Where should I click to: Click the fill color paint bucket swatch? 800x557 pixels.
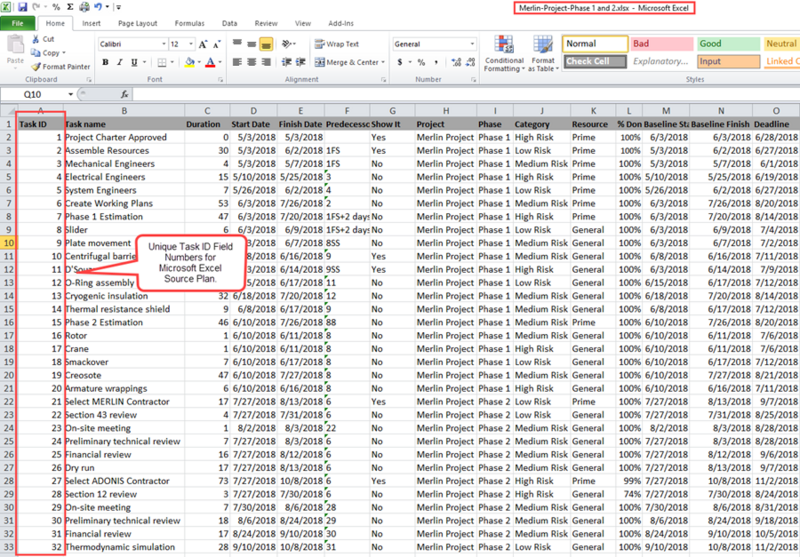[189, 62]
